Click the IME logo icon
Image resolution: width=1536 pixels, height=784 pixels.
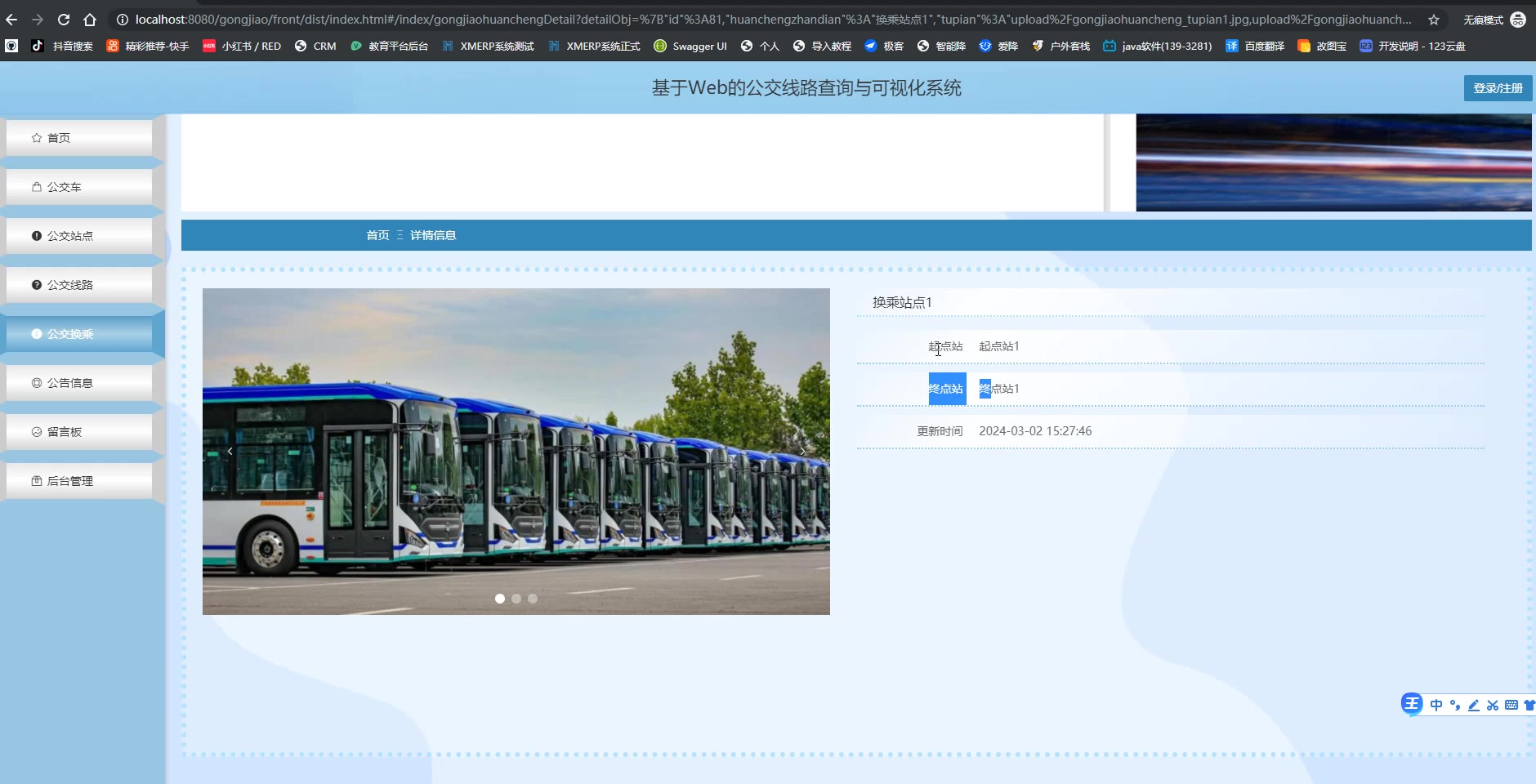1412,704
